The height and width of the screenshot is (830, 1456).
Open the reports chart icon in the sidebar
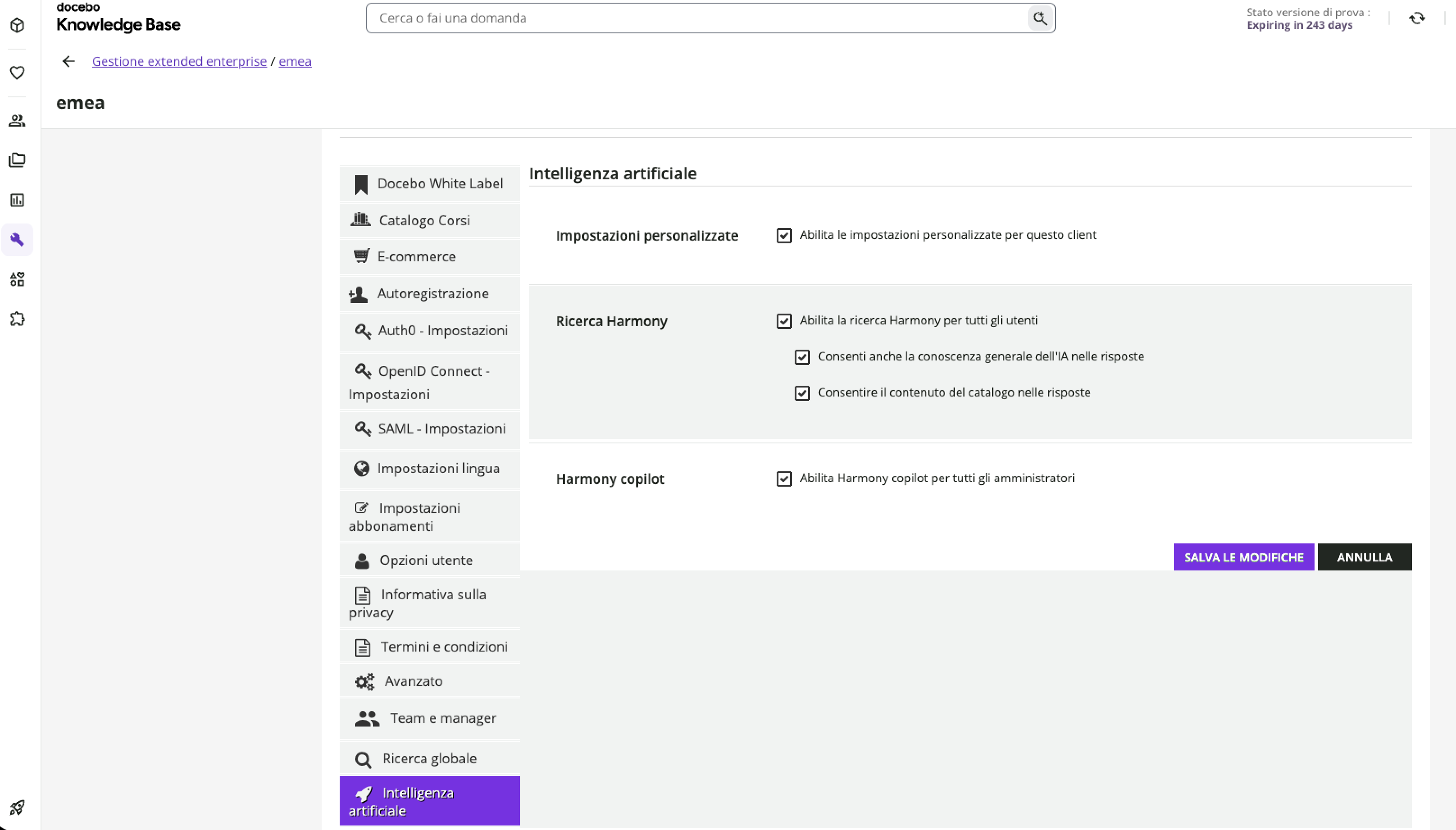17,200
